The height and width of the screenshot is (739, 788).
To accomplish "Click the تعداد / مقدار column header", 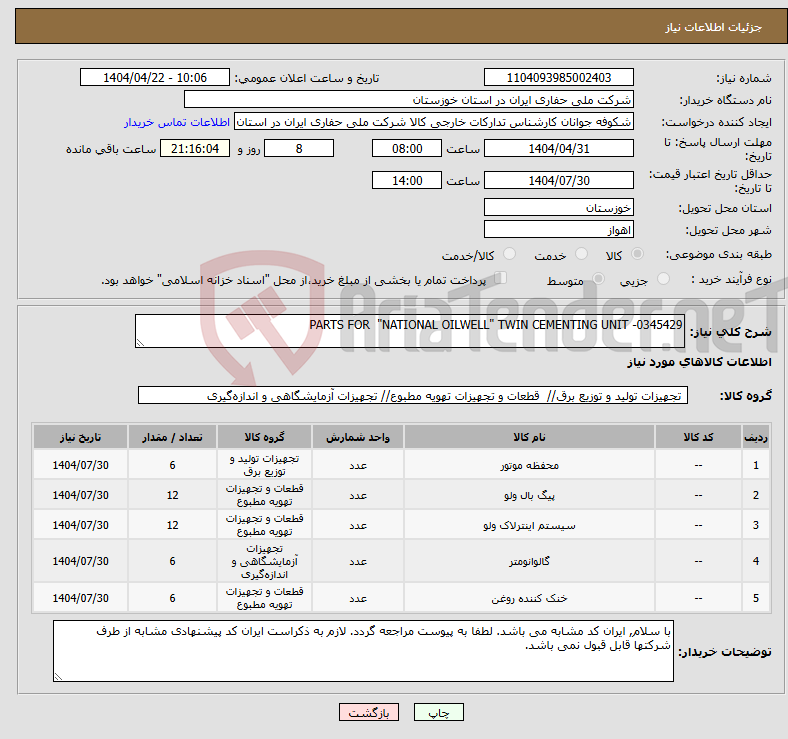I will pyautogui.click(x=172, y=437).
